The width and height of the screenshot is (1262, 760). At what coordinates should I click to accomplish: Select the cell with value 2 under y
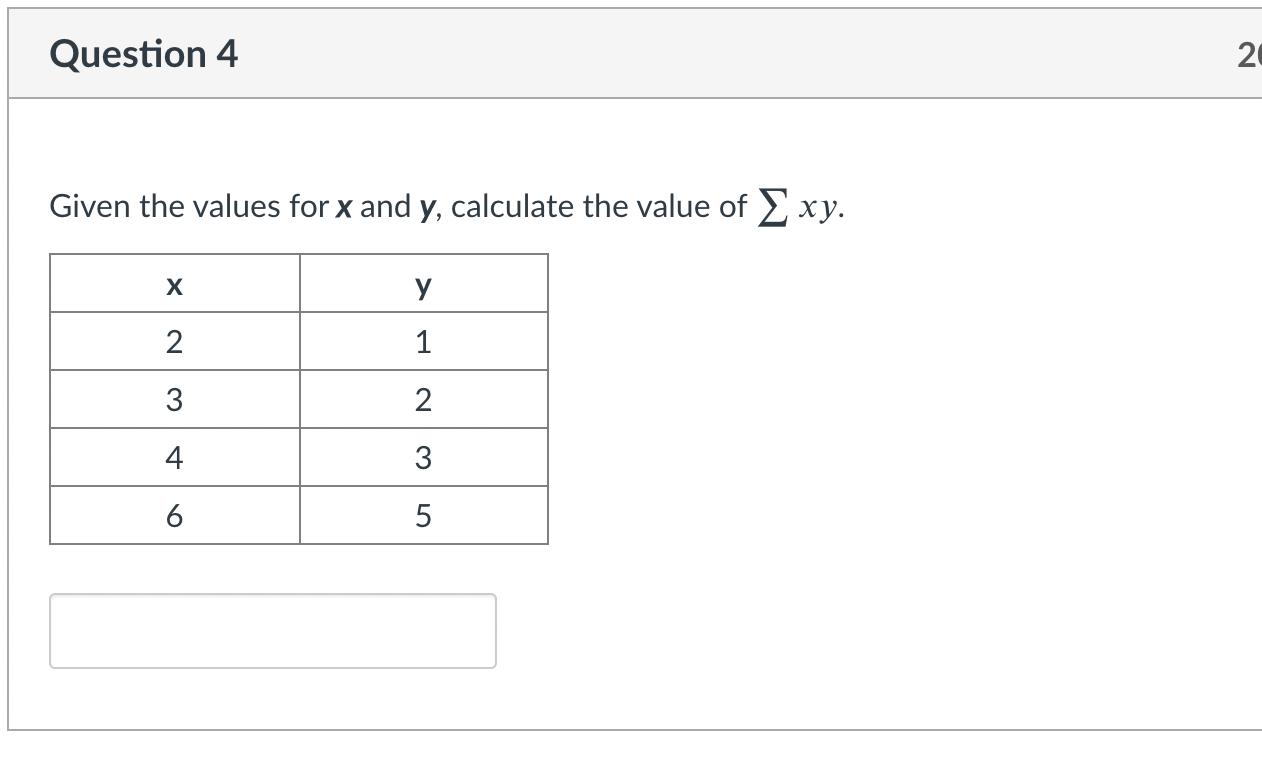tap(423, 400)
